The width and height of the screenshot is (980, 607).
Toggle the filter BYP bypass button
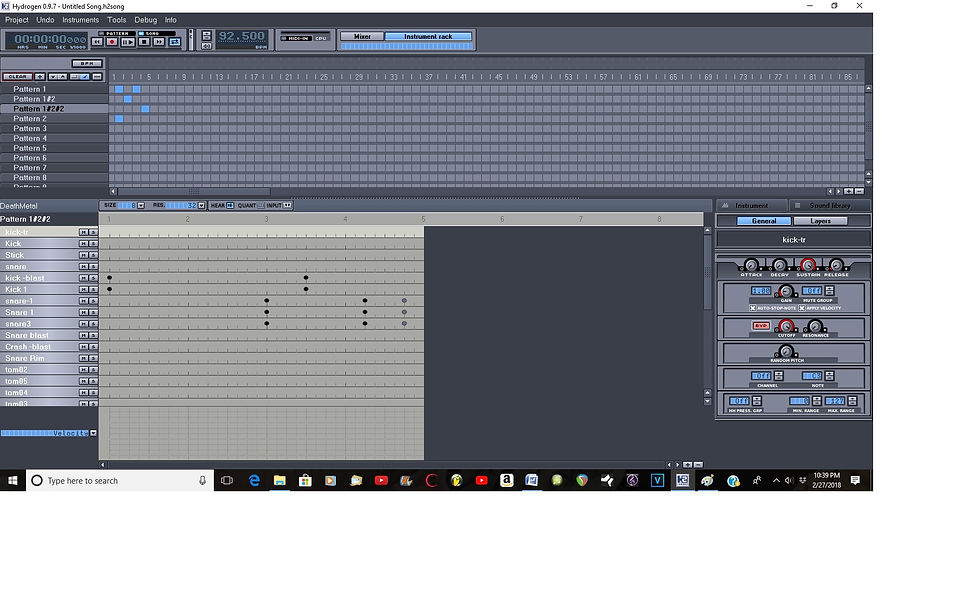[761, 326]
